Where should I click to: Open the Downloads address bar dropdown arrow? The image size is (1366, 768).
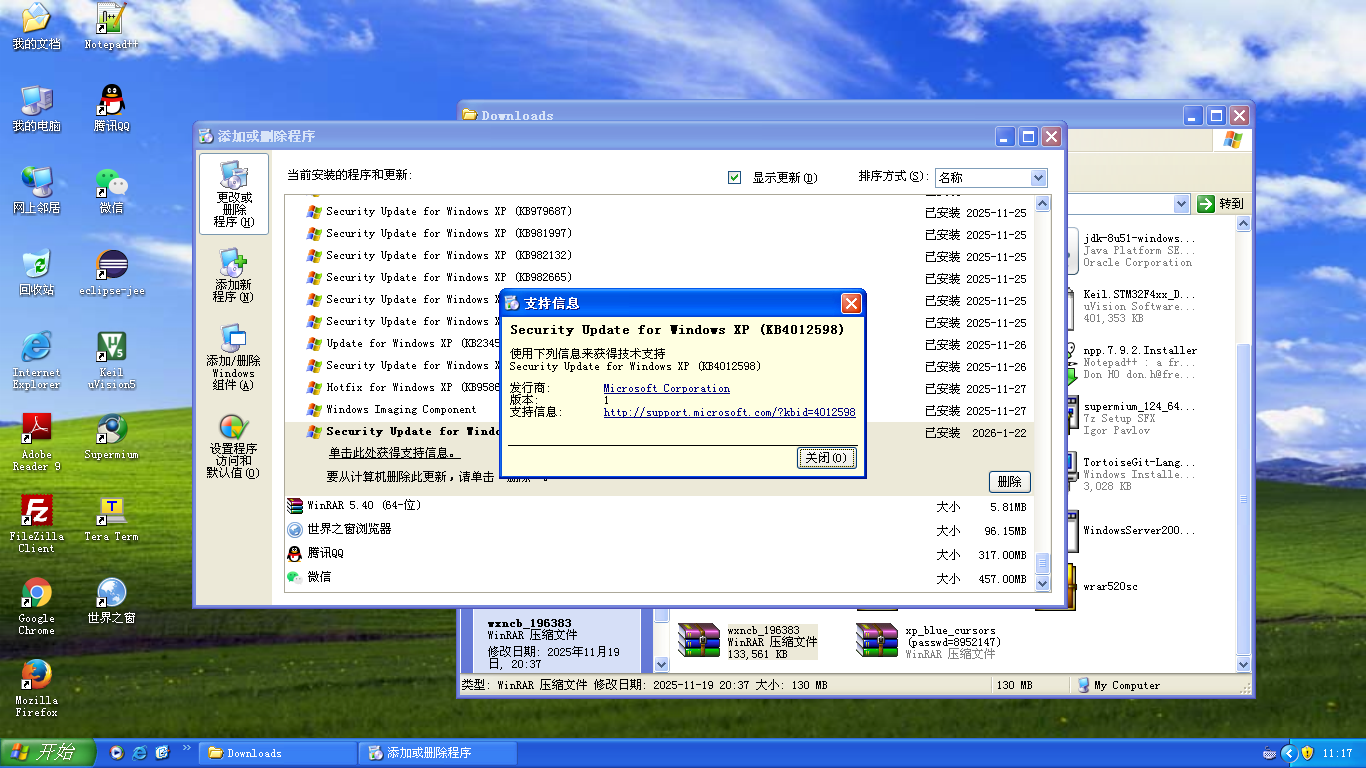pos(1181,204)
